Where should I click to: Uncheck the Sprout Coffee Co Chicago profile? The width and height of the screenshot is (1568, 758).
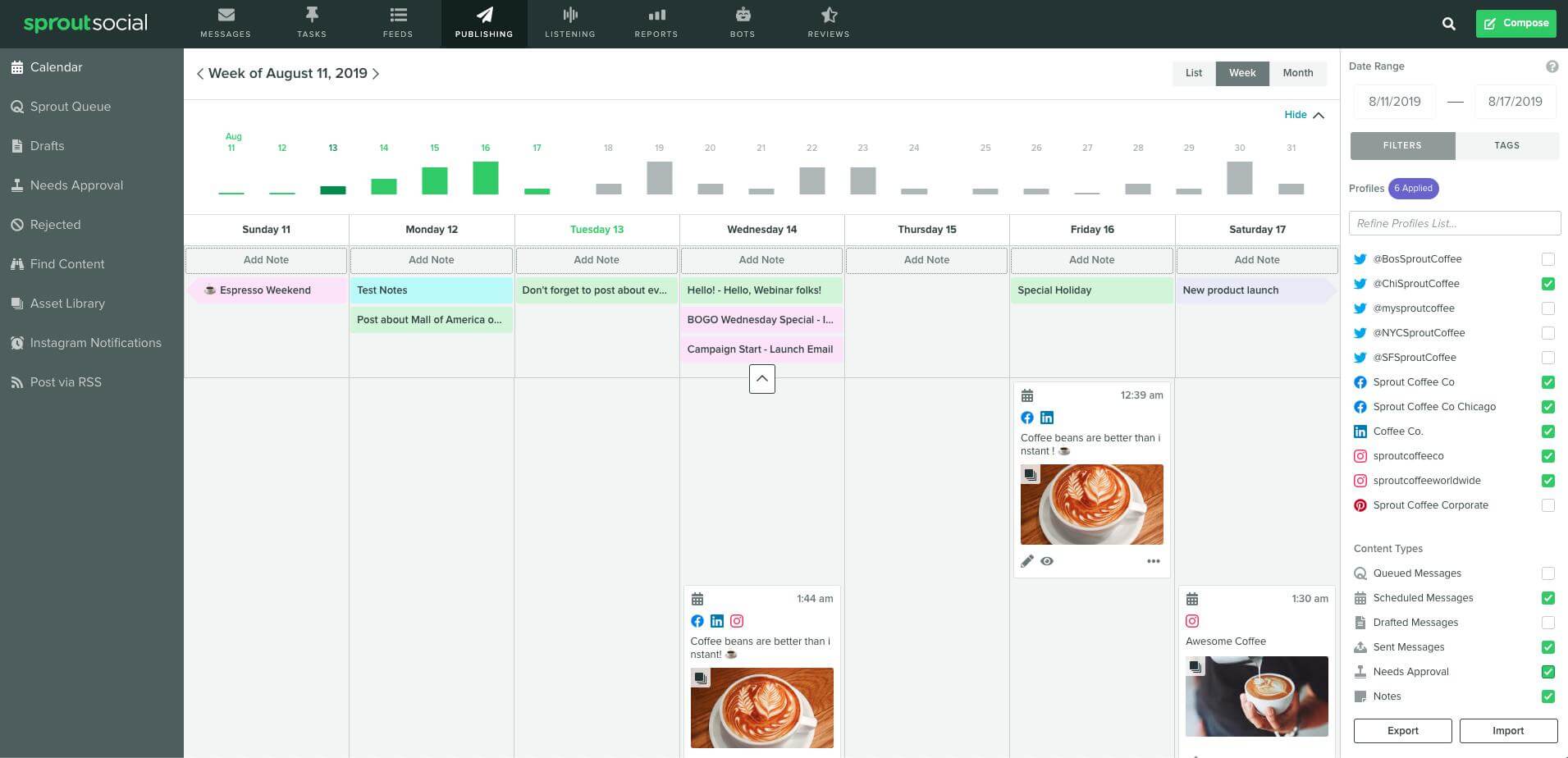1547,407
